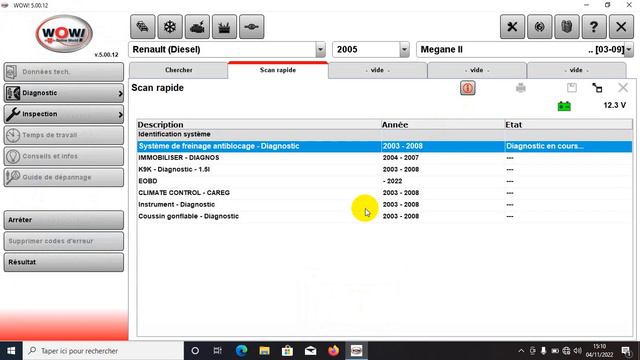Viewport: 640px width, 360px height.
Task: Select the Instrument - Diagnostic row
Action: 384,204
